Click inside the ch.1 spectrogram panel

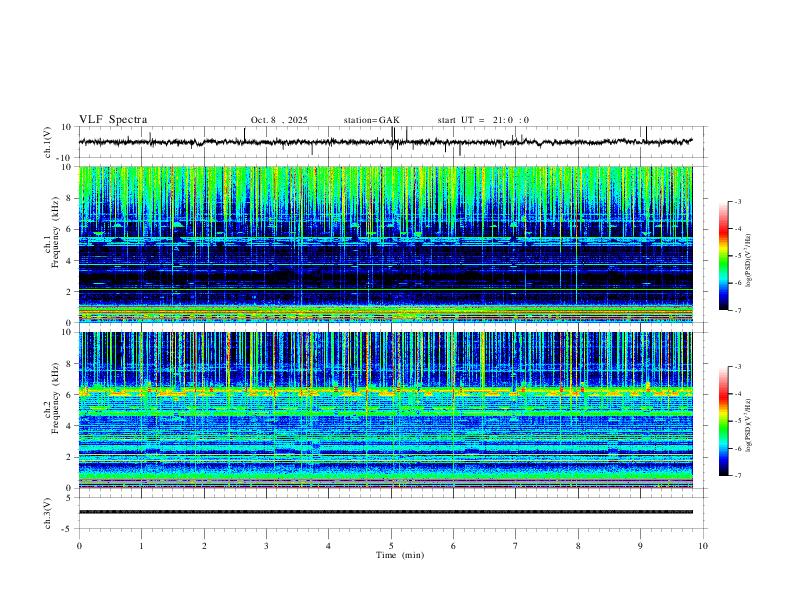[386, 244]
